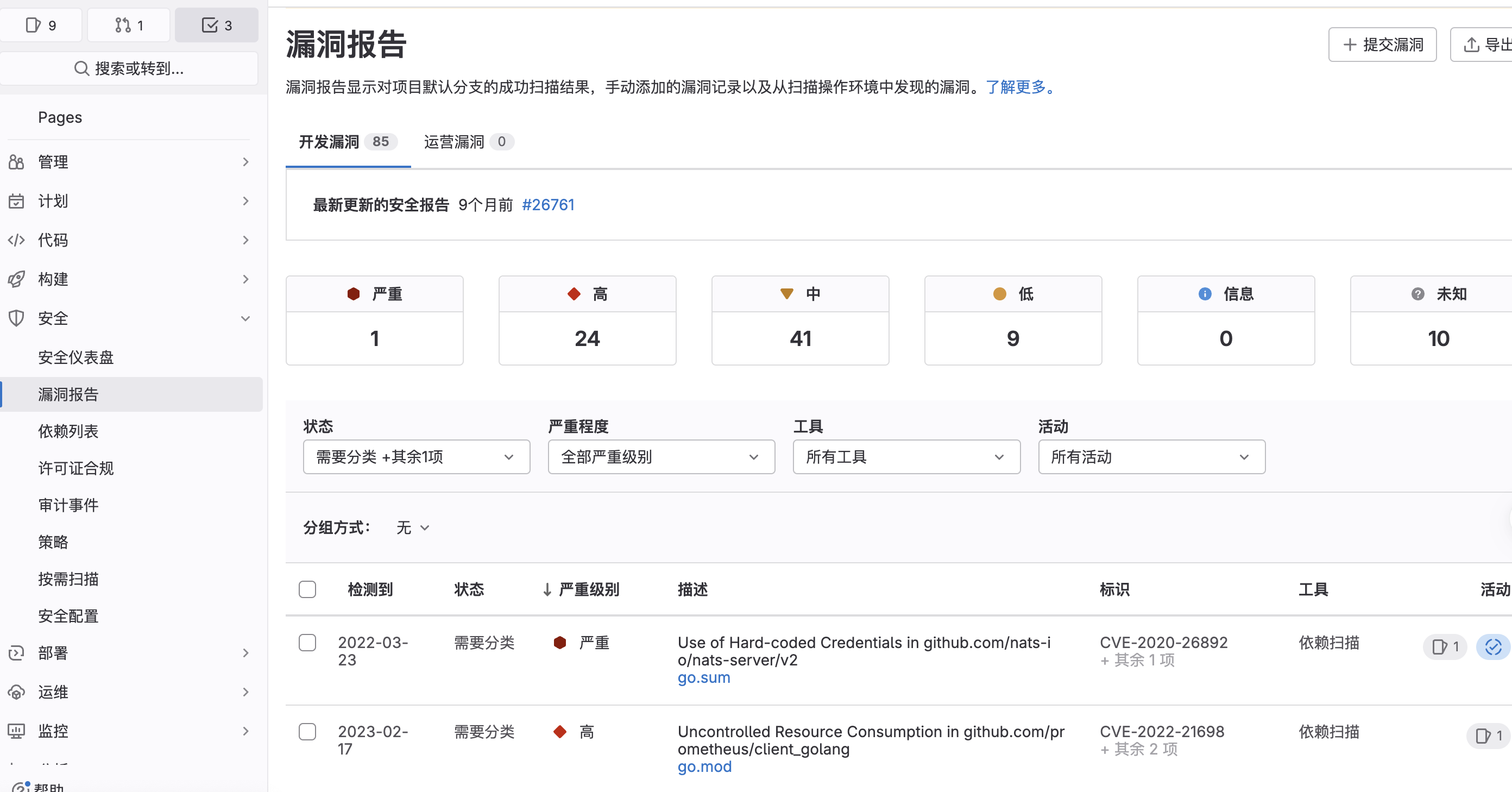Check the checkbox for the 2023-02-17 vulnerability
Image resolution: width=1512 pixels, height=792 pixels.
tap(307, 732)
